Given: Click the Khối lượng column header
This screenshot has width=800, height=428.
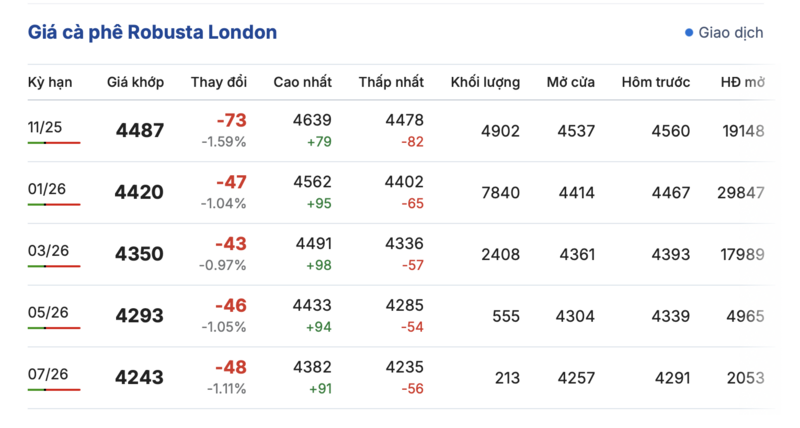Looking at the screenshot, I should [485, 82].
